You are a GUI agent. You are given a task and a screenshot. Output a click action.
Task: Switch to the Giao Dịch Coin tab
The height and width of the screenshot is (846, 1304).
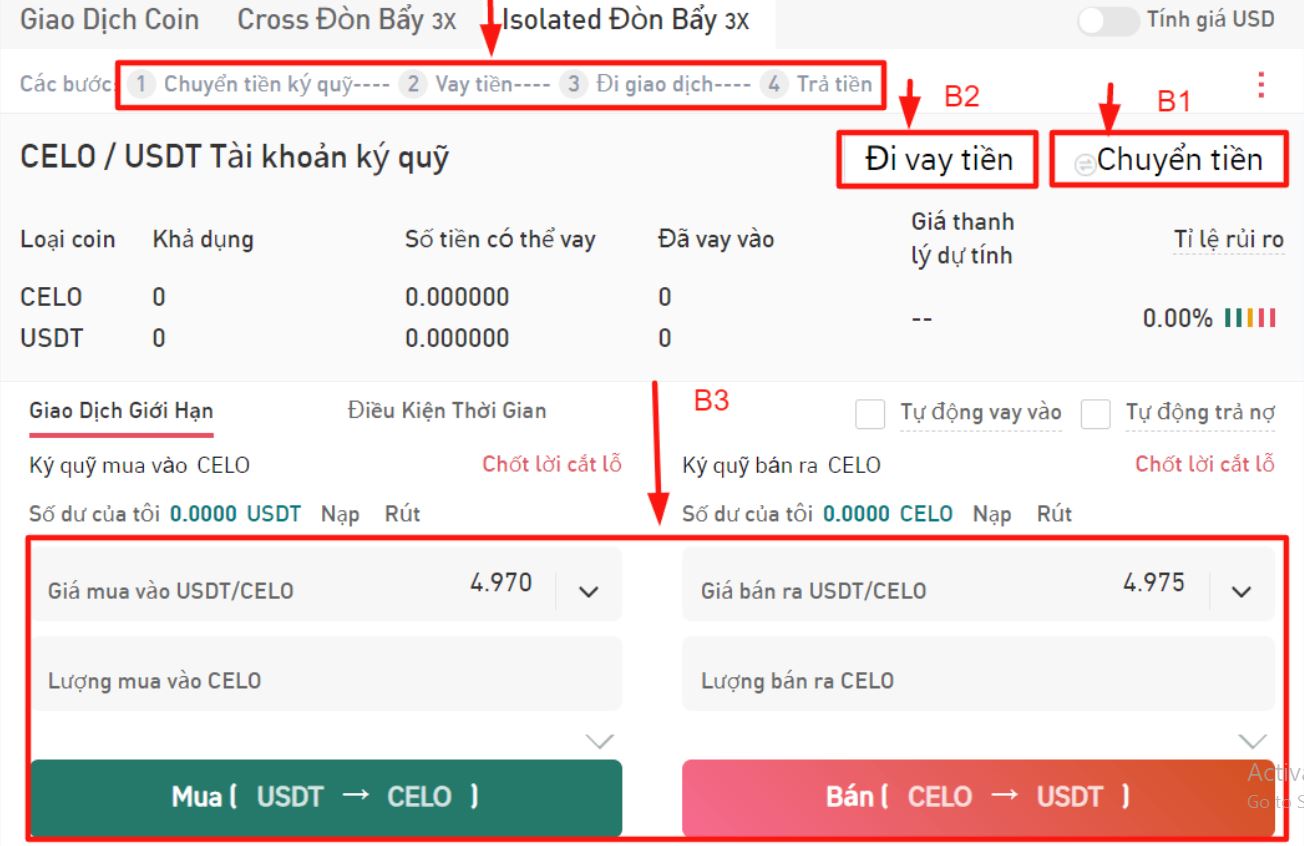[110, 20]
